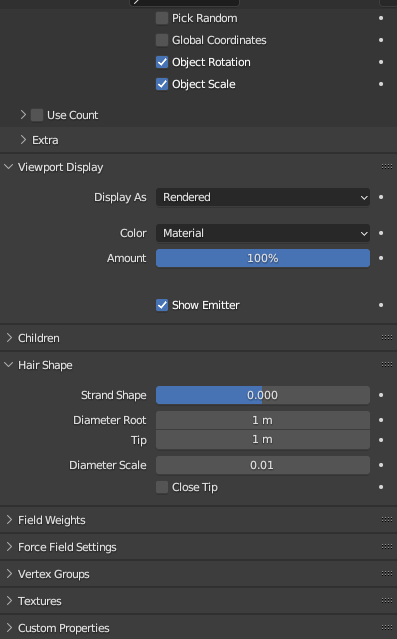The image size is (397, 639).
Task: Expand the Extra subpanel
Action: (23, 140)
